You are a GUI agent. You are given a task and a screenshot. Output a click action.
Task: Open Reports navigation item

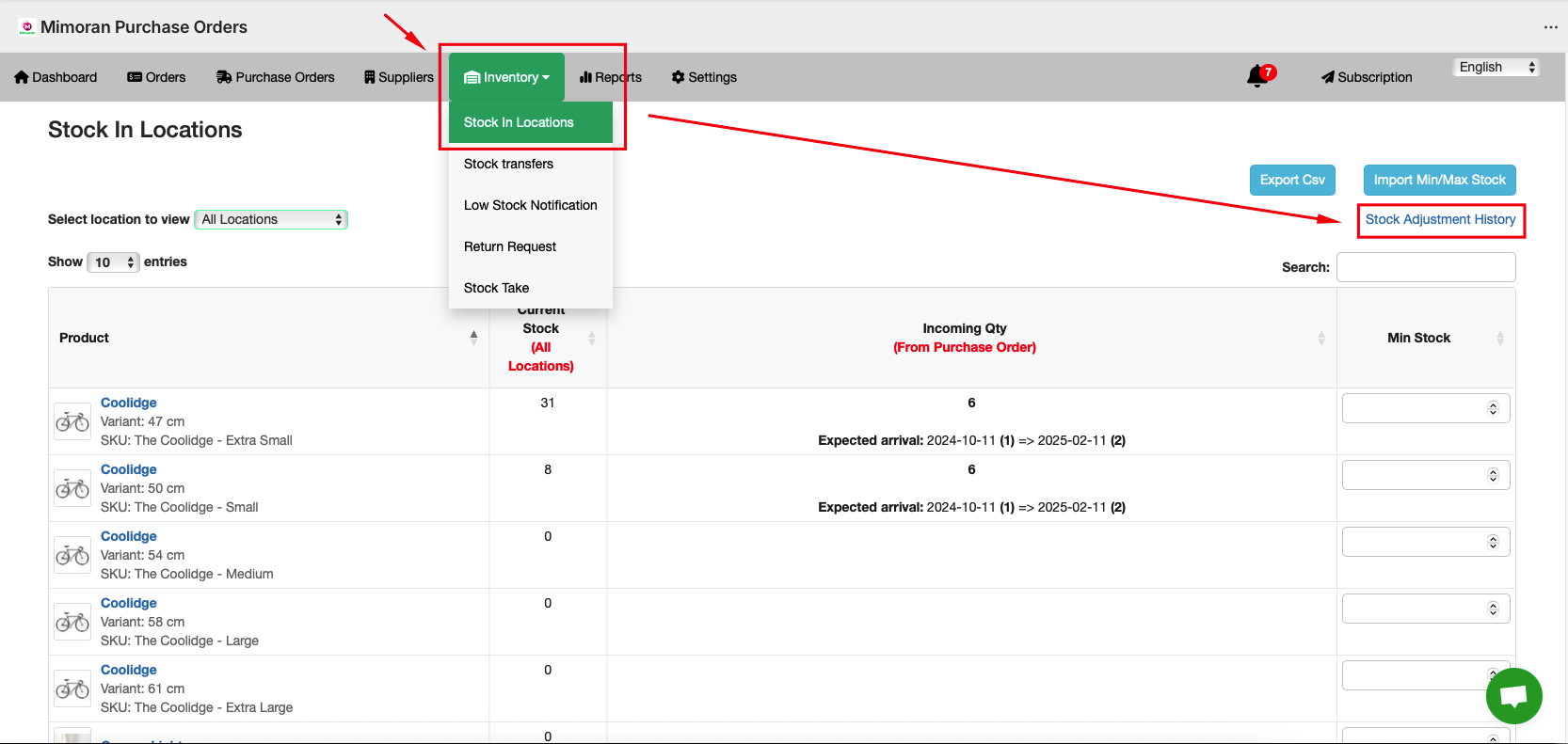[x=611, y=77]
